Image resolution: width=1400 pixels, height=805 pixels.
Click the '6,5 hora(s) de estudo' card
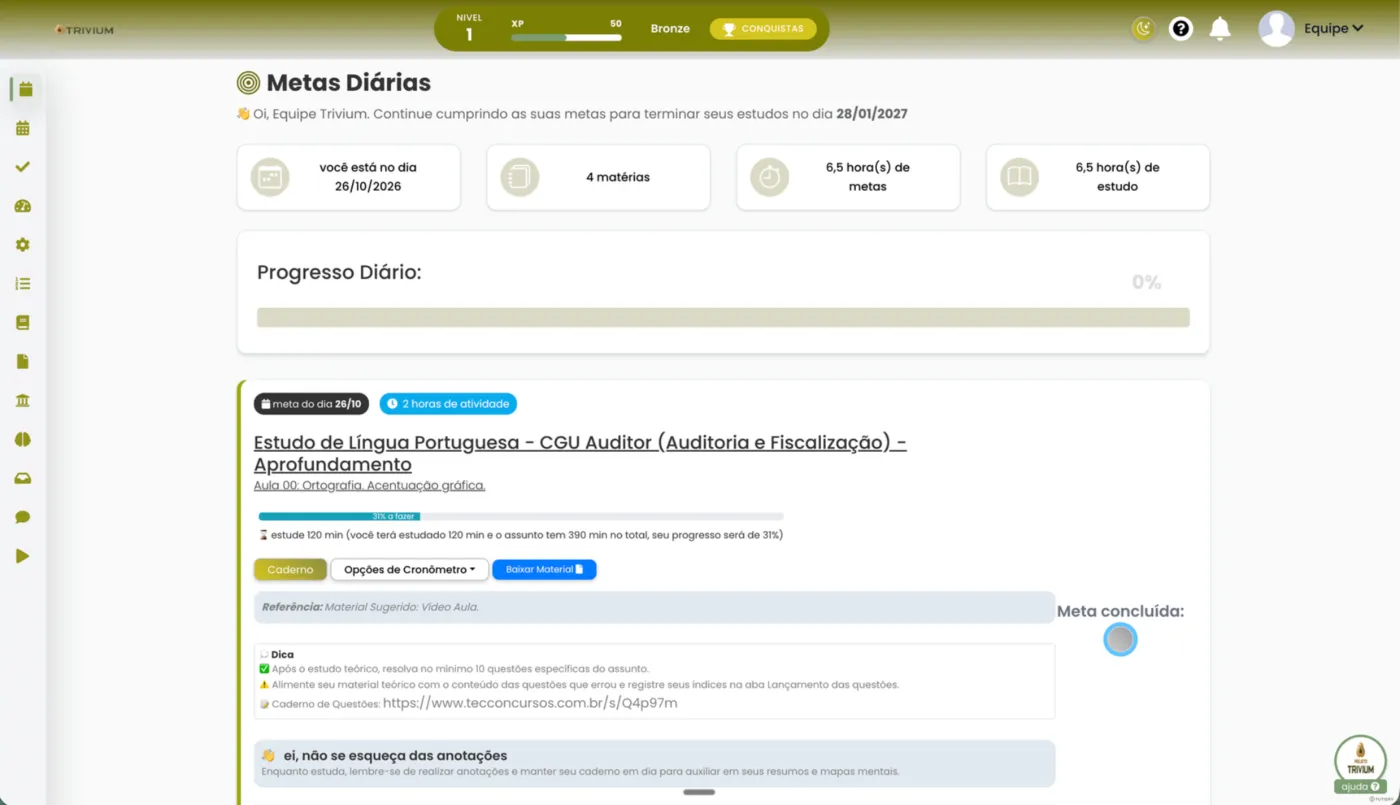[1098, 177]
